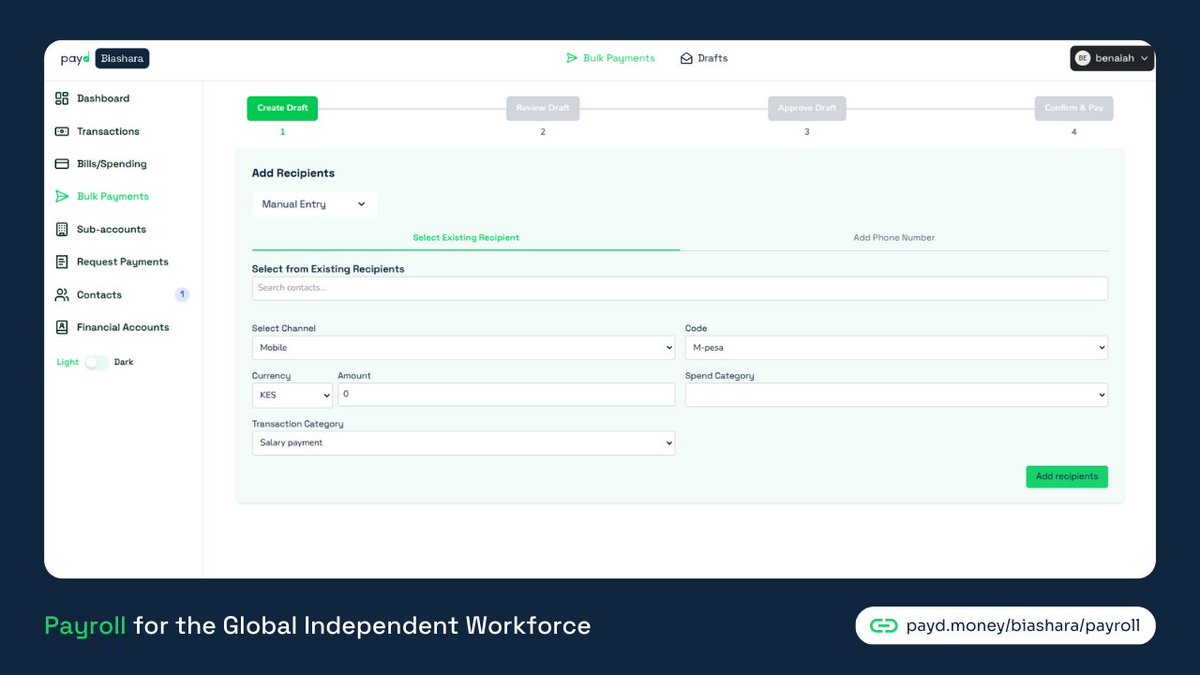The image size is (1200, 675).
Task: Click the Drafts icon in the top bar
Action: coord(704,58)
